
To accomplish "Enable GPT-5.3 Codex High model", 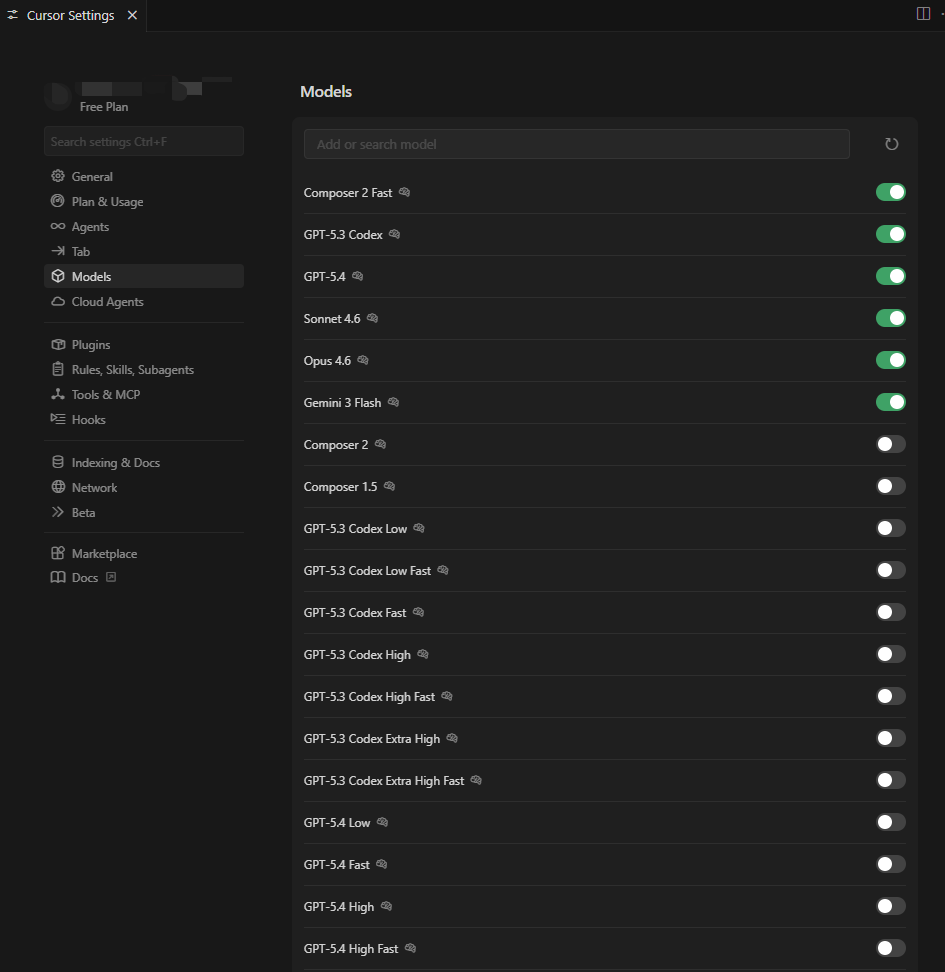I will [x=890, y=655].
